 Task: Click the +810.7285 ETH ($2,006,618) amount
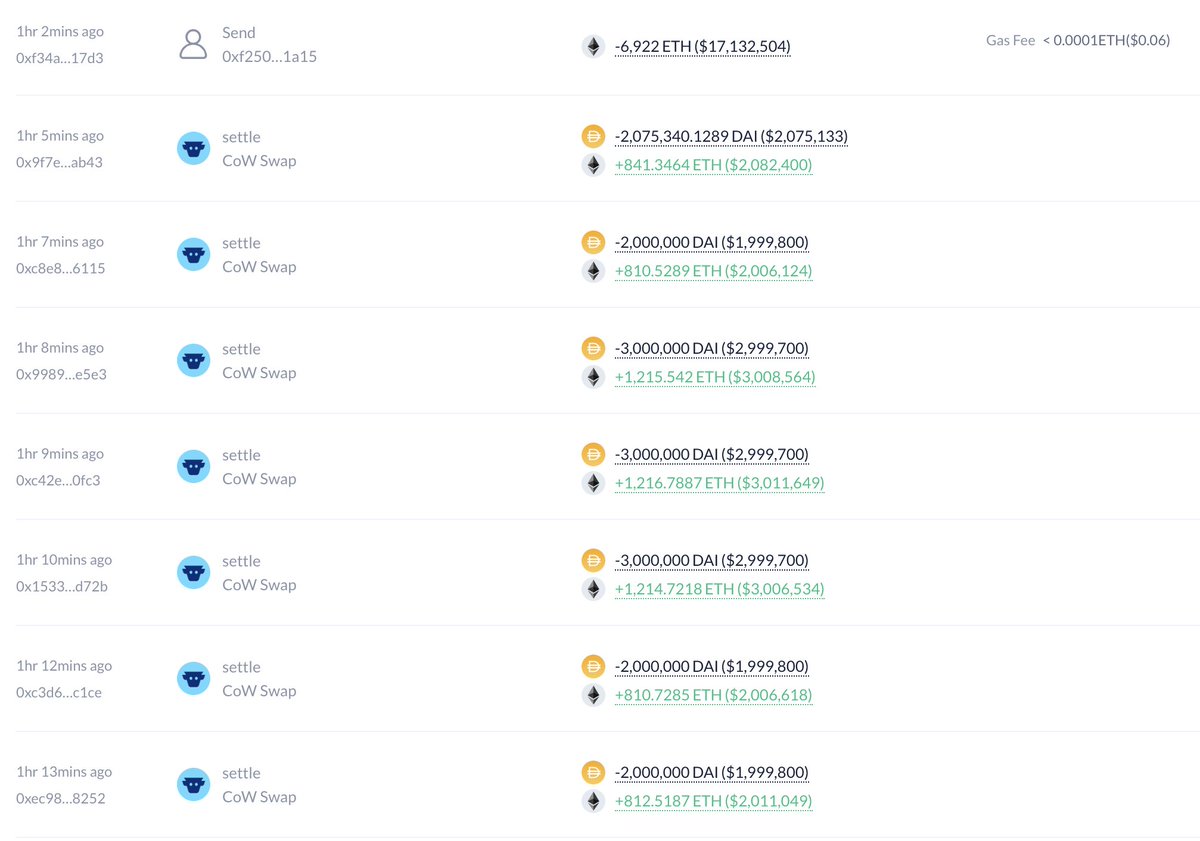click(714, 695)
